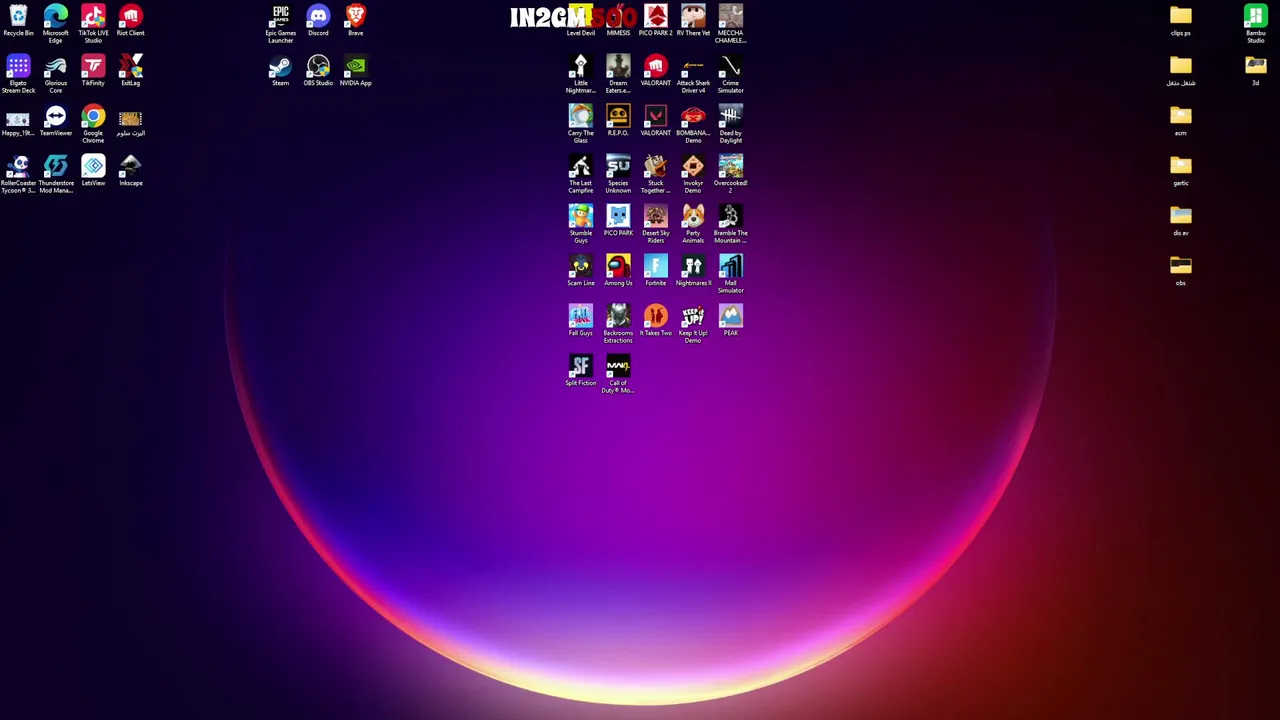Select the Bambu Studio desktop icon

click(x=1256, y=16)
